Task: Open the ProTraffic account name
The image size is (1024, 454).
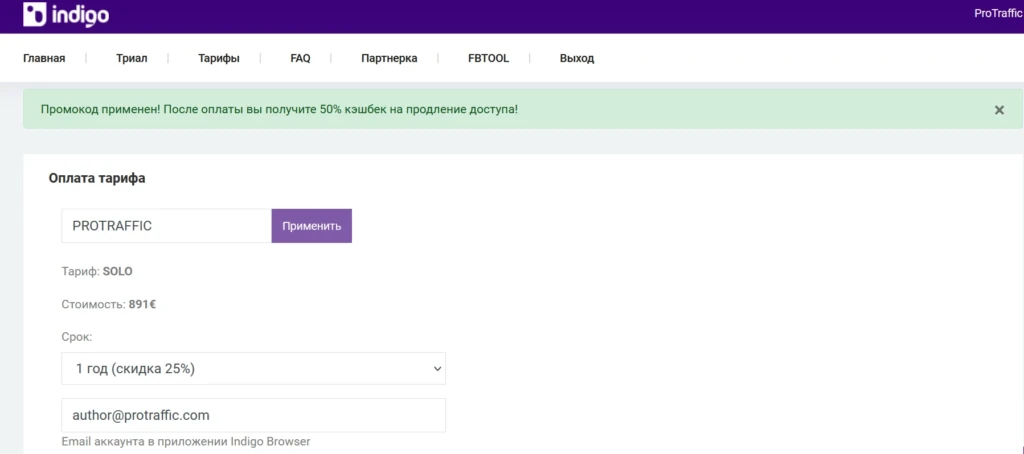Action: point(998,14)
